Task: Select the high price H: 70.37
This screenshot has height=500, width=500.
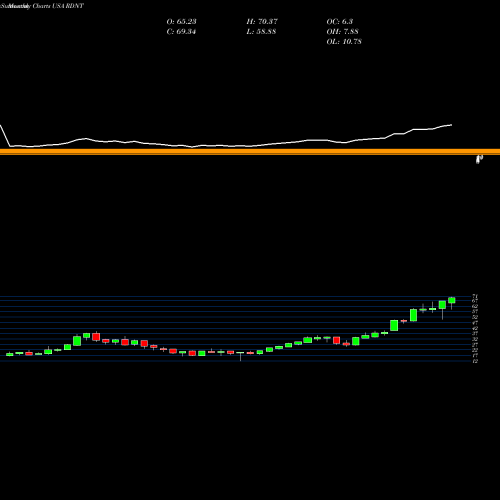Action: pyautogui.click(x=262, y=21)
